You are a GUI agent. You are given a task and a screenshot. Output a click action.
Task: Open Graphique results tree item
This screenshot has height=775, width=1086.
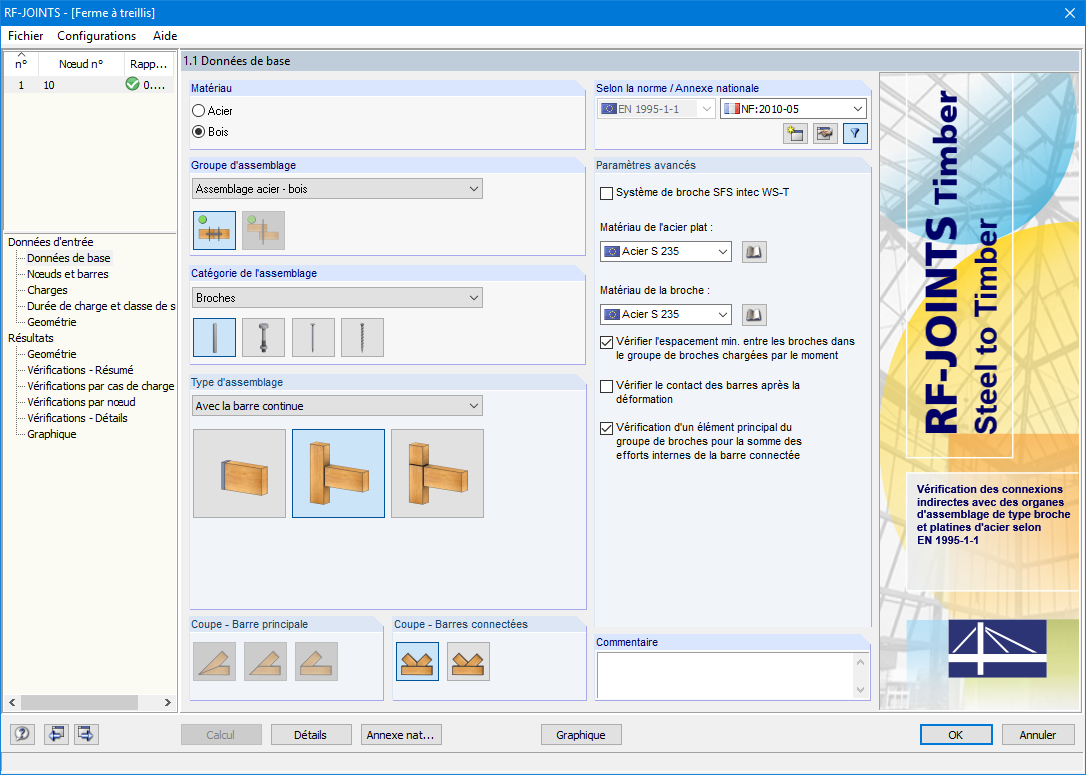pyautogui.click(x=52, y=434)
